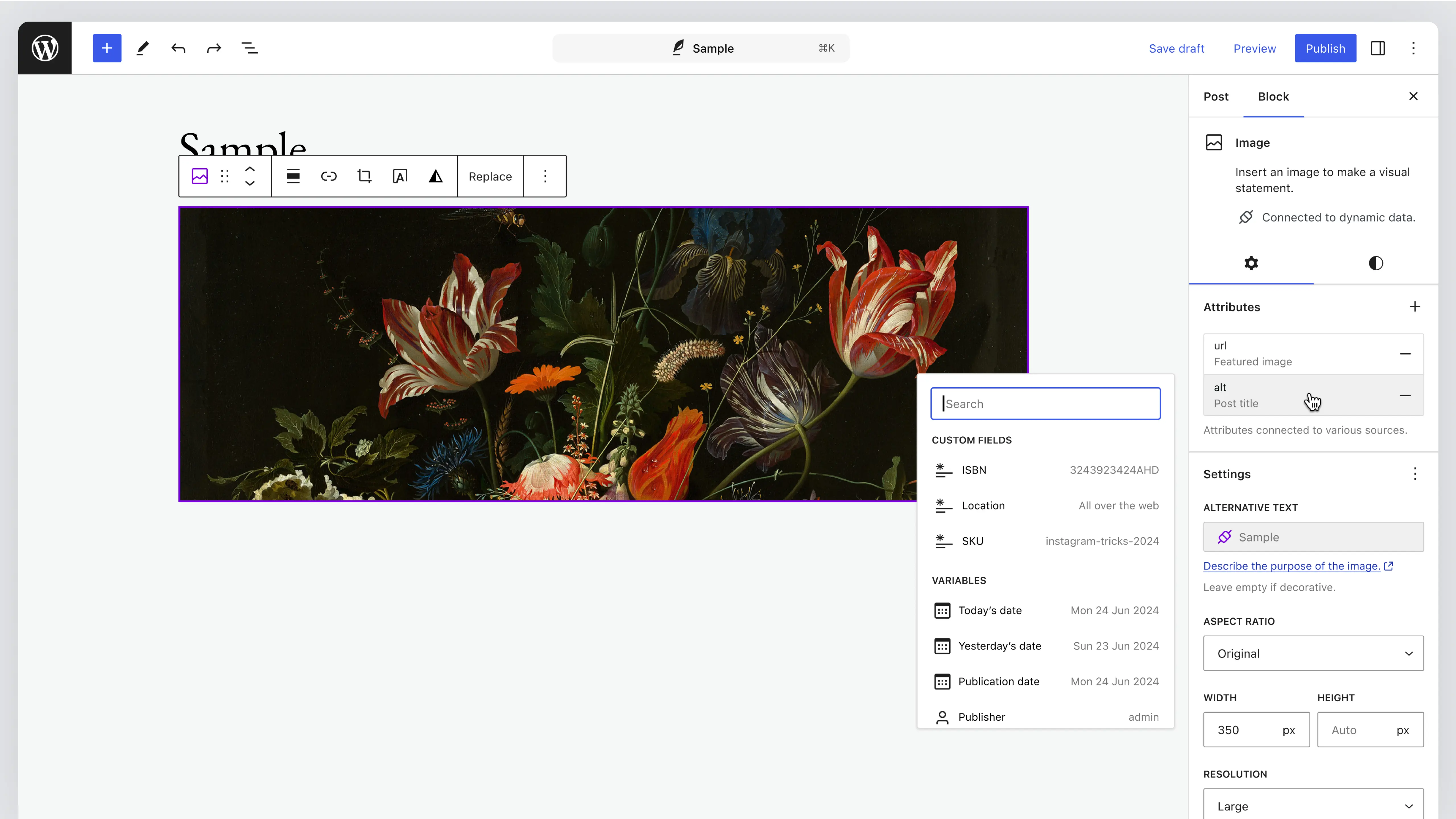Viewport: 1456px width, 819px height.
Task: Open the Settings section options kebab menu
Action: coord(1415,474)
